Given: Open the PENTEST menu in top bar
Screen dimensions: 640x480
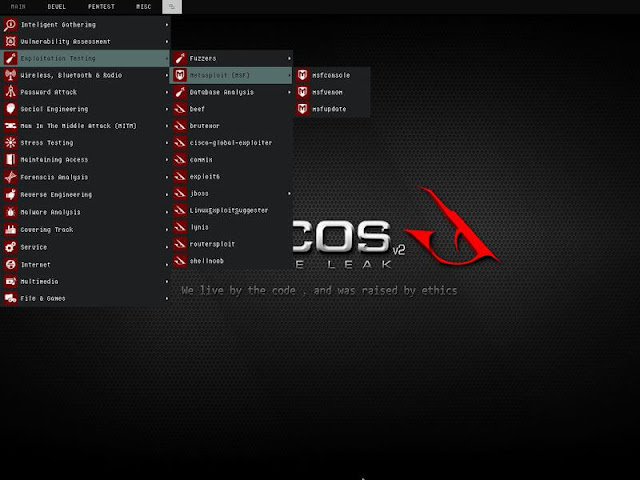Looking at the screenshot, I should coord(101,7).
